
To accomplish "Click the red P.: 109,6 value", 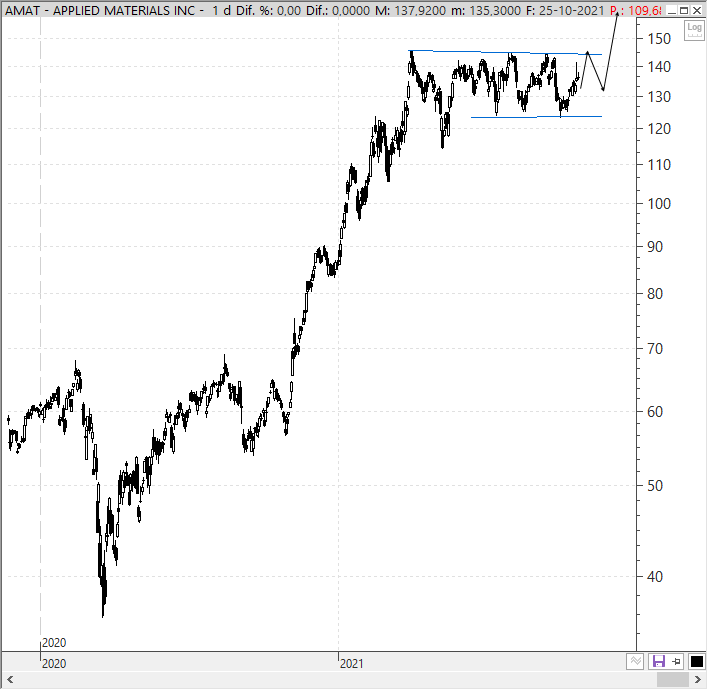I will pyautogui.click(x=636, y=10).
